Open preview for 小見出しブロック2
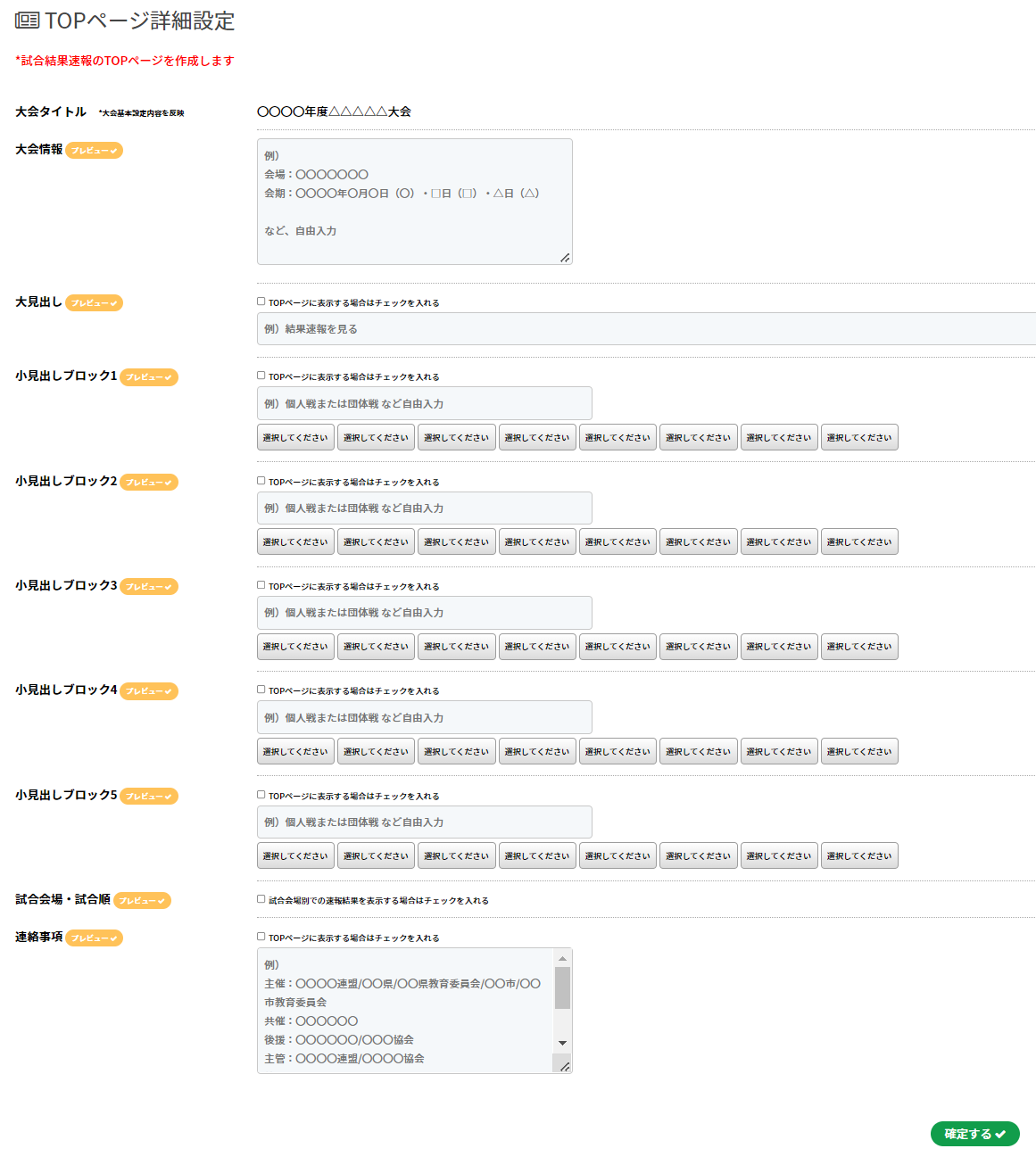This screenshot has height=1165, width=1036. [x=149, y=483]
